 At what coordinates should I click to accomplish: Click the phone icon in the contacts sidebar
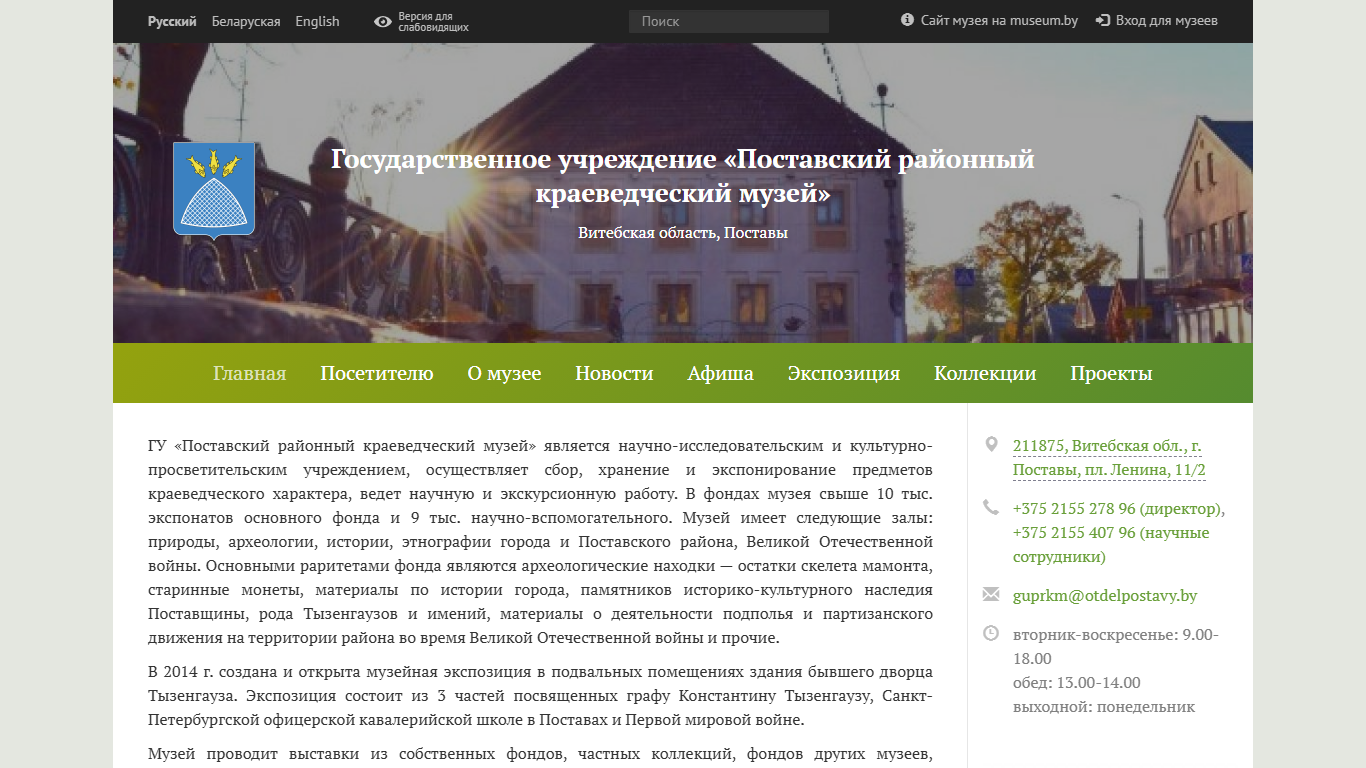point(991,507)
